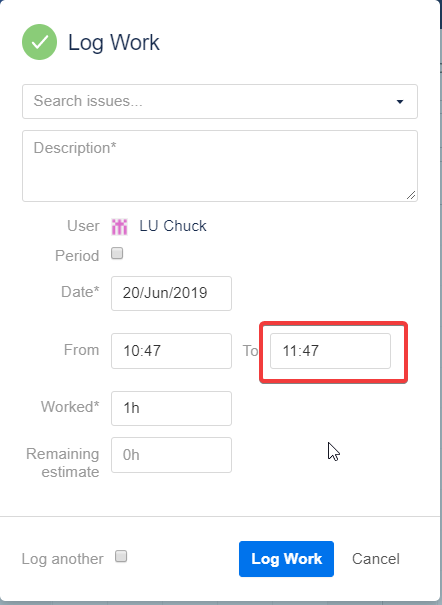Tick the Log another checkbox
This screenshot has height=605, width=442.
121,556
